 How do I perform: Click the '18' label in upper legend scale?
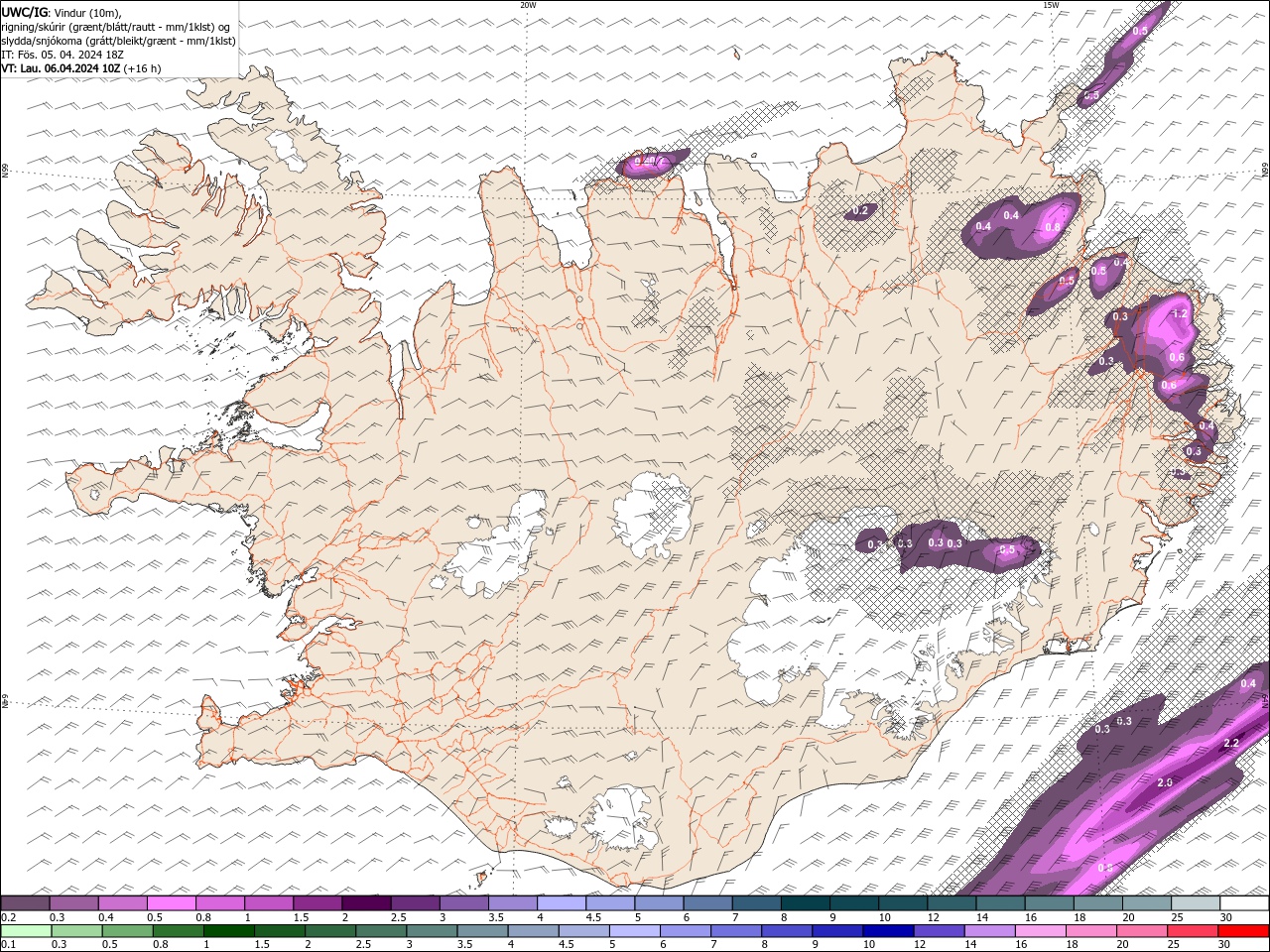click(x=1079, y=917)
